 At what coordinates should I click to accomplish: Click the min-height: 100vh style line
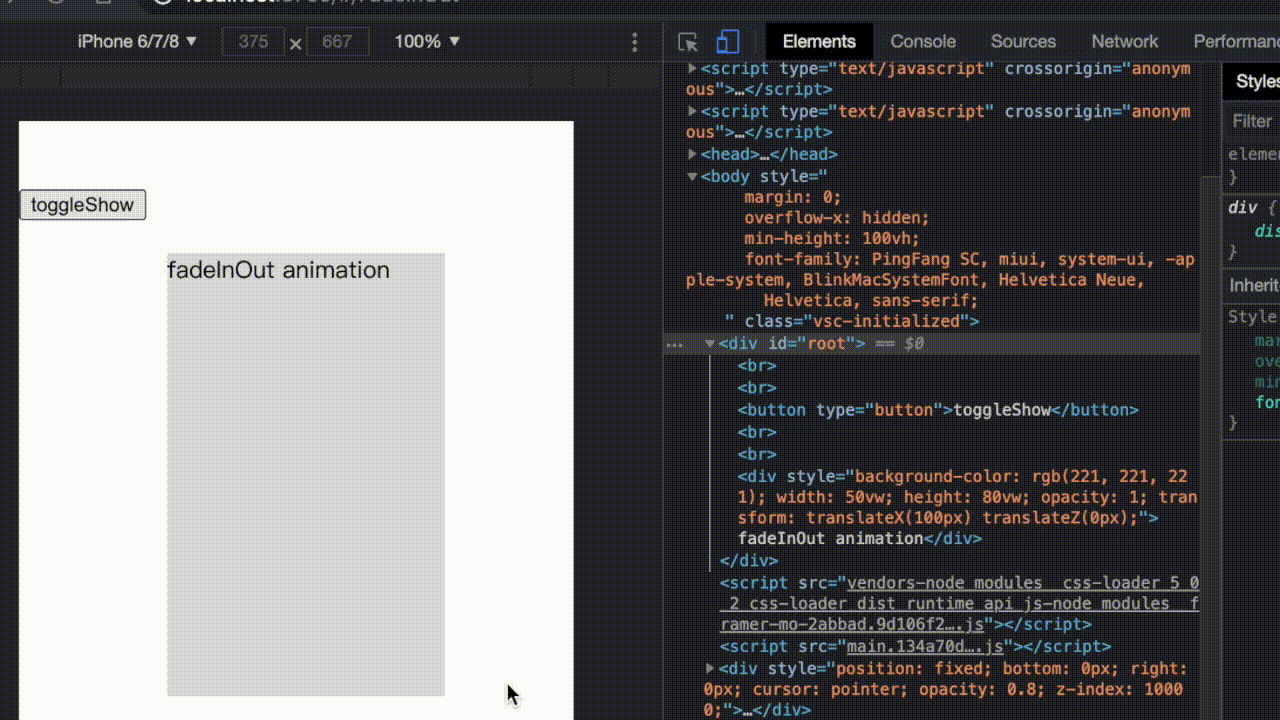(x=831, y=239)
